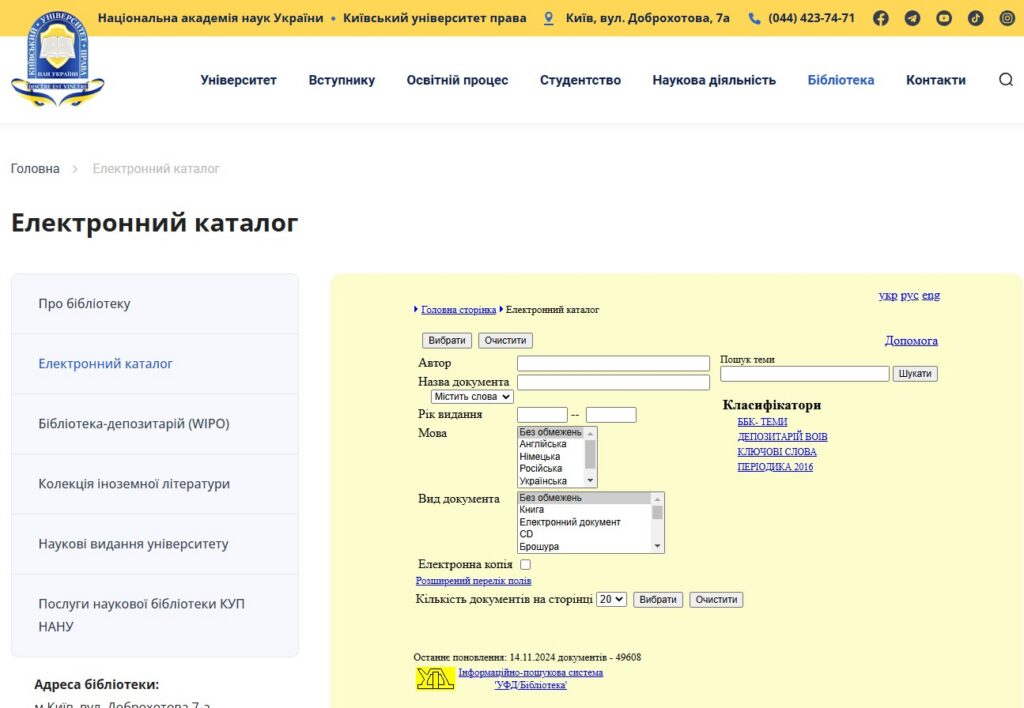Toggle the Електронна копія checkbox

pyautogui.click(x=526, y=565)
